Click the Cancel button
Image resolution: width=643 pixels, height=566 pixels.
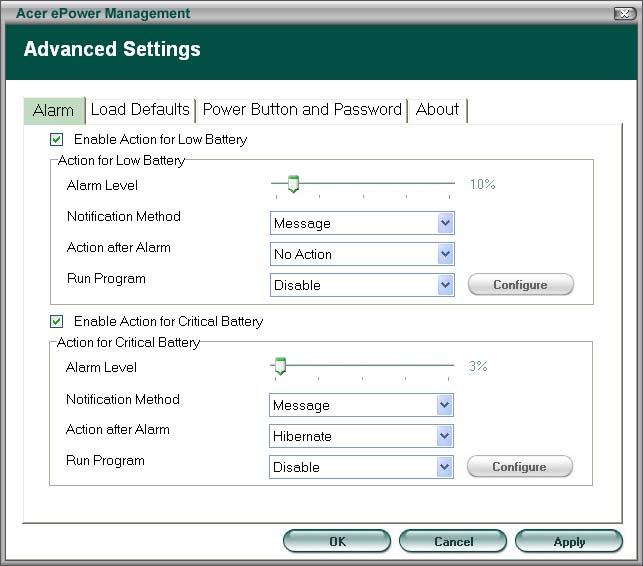coord(453,541)
